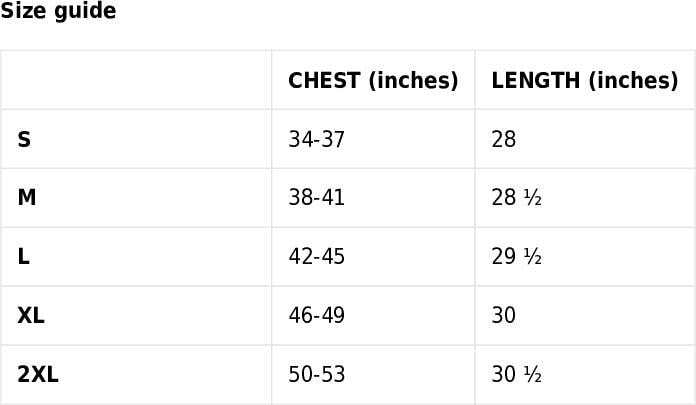Click the M size row label
This screenshot has height=405, width=696.
pyautogui.click(x=27, y=198)
